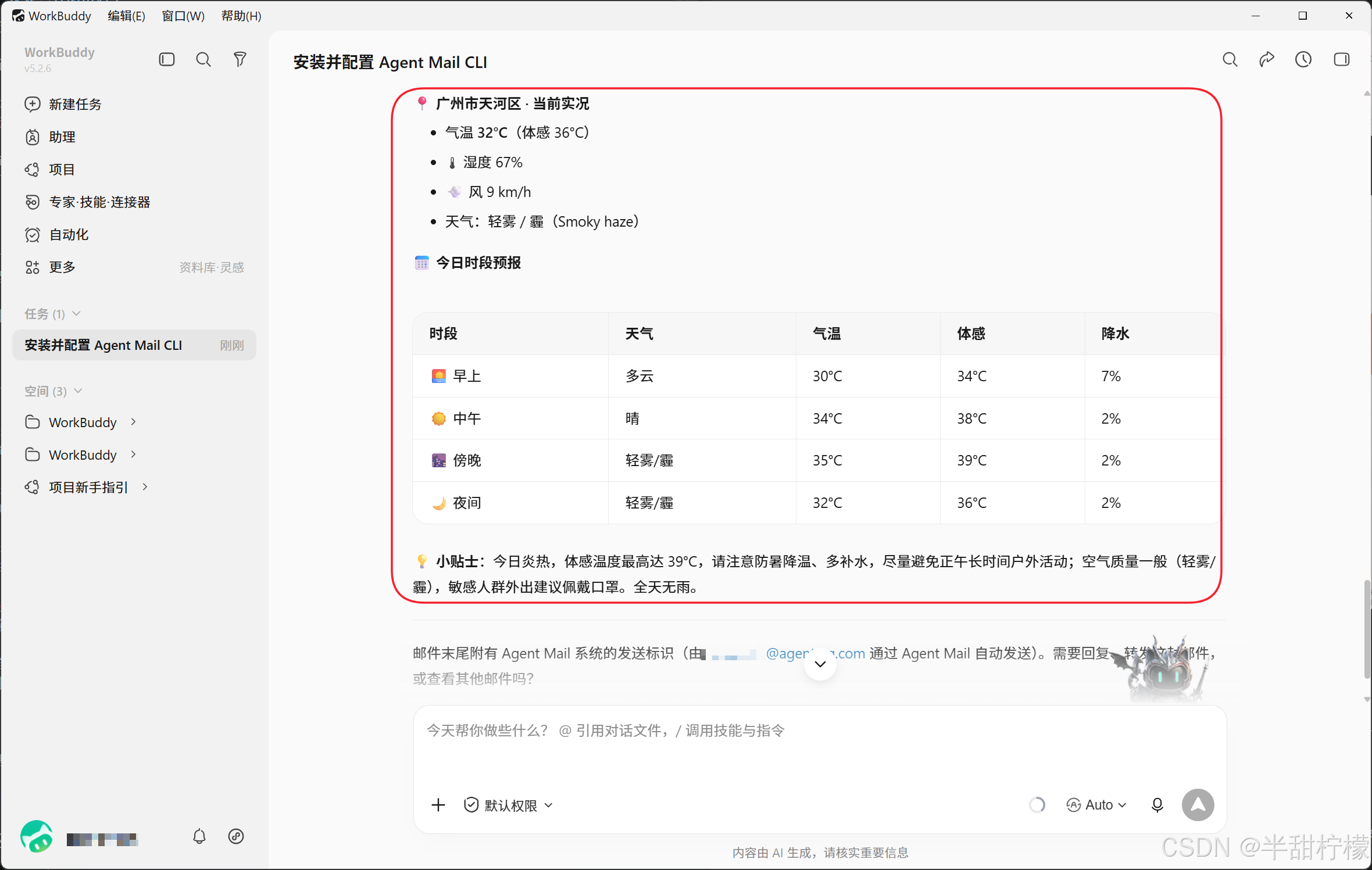
Task: Open 专家·技能·连接器 section
Action: [88, 202]
